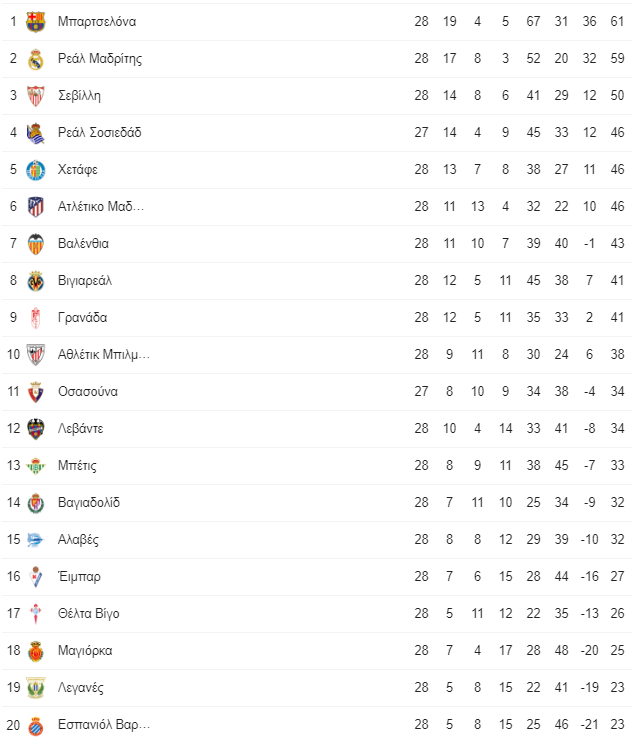Click the Valencia bat crest icon
The width and height of the screenshot is (639, 755).
pyautogui.click(x=36, y=244)
